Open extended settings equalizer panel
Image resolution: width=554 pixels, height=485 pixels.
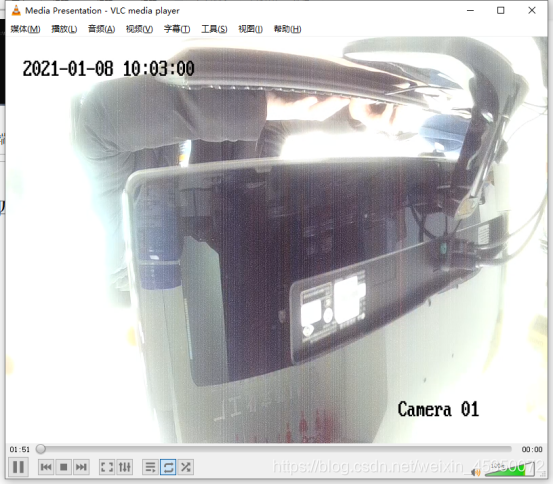pos(125,467)
